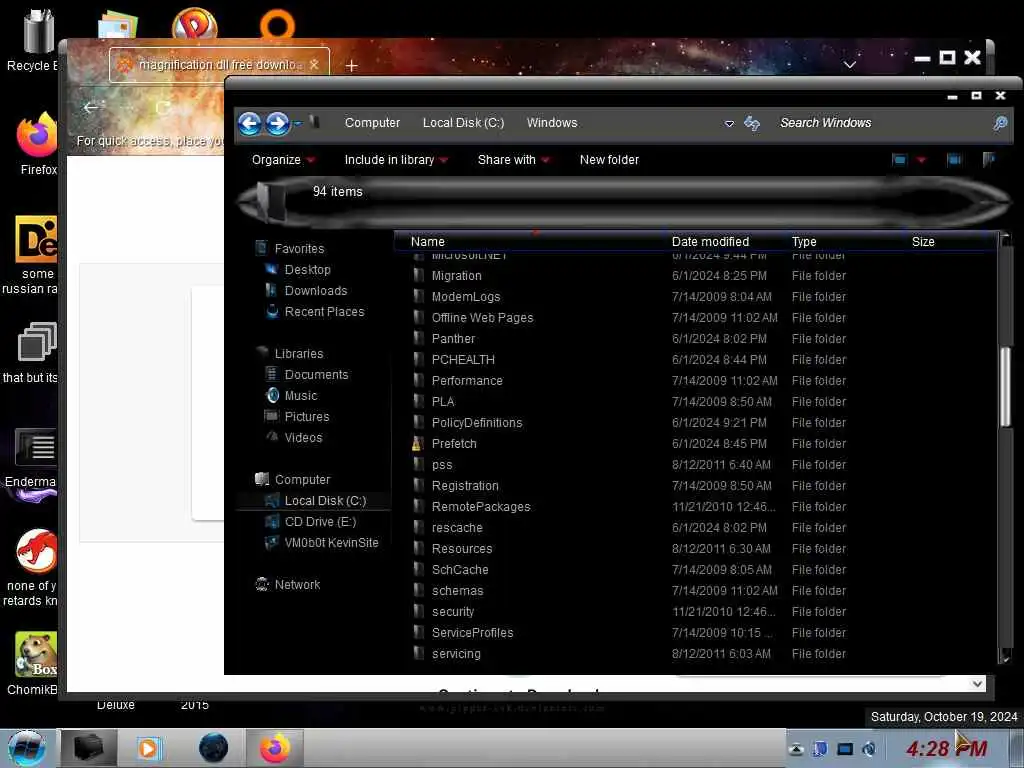Screen dimensions: 1024x768
Task: Open a new tab in Firefox window
Action: click(351, 65)
